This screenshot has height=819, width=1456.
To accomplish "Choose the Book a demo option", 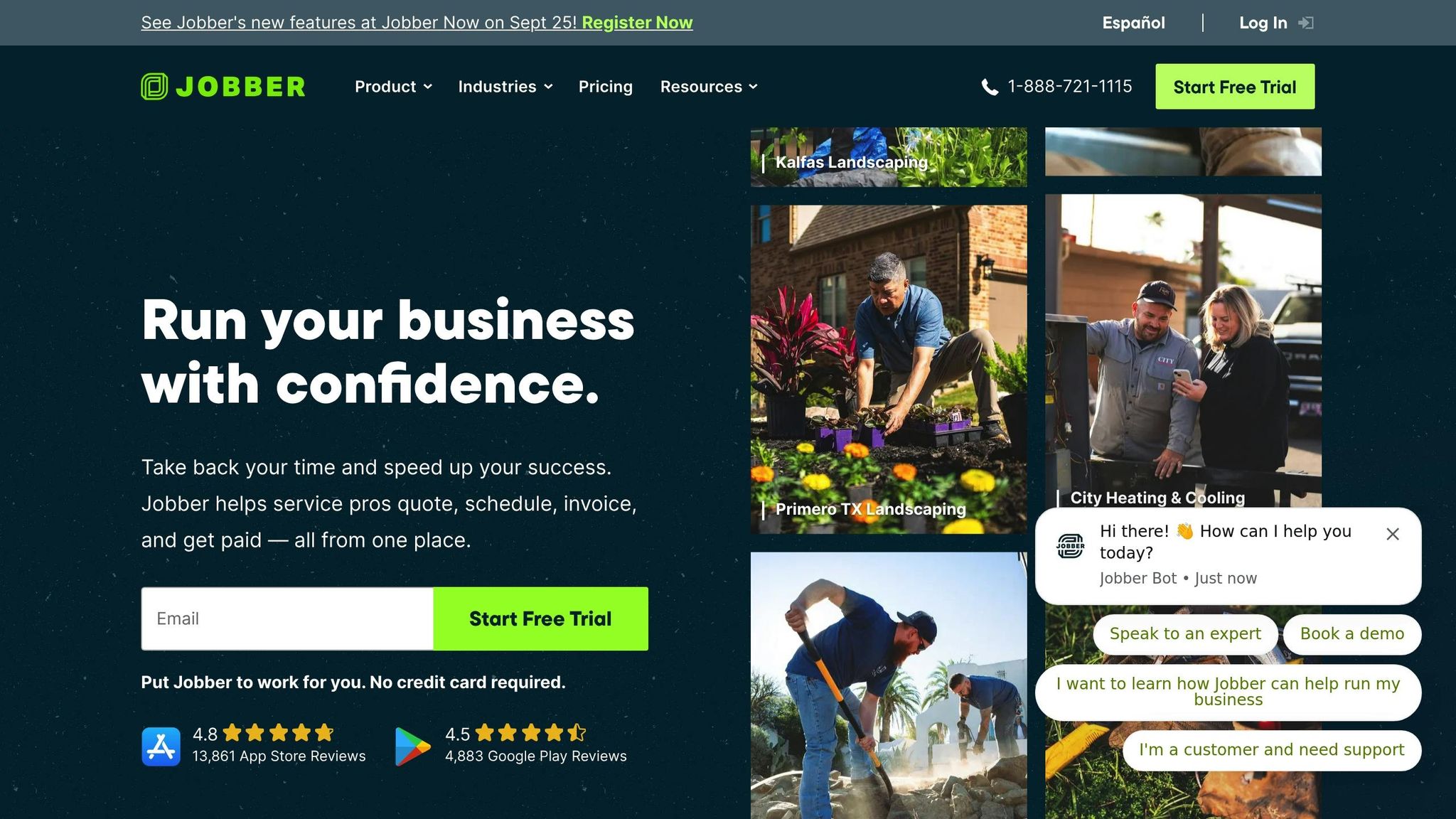I will click(1352, 634).
